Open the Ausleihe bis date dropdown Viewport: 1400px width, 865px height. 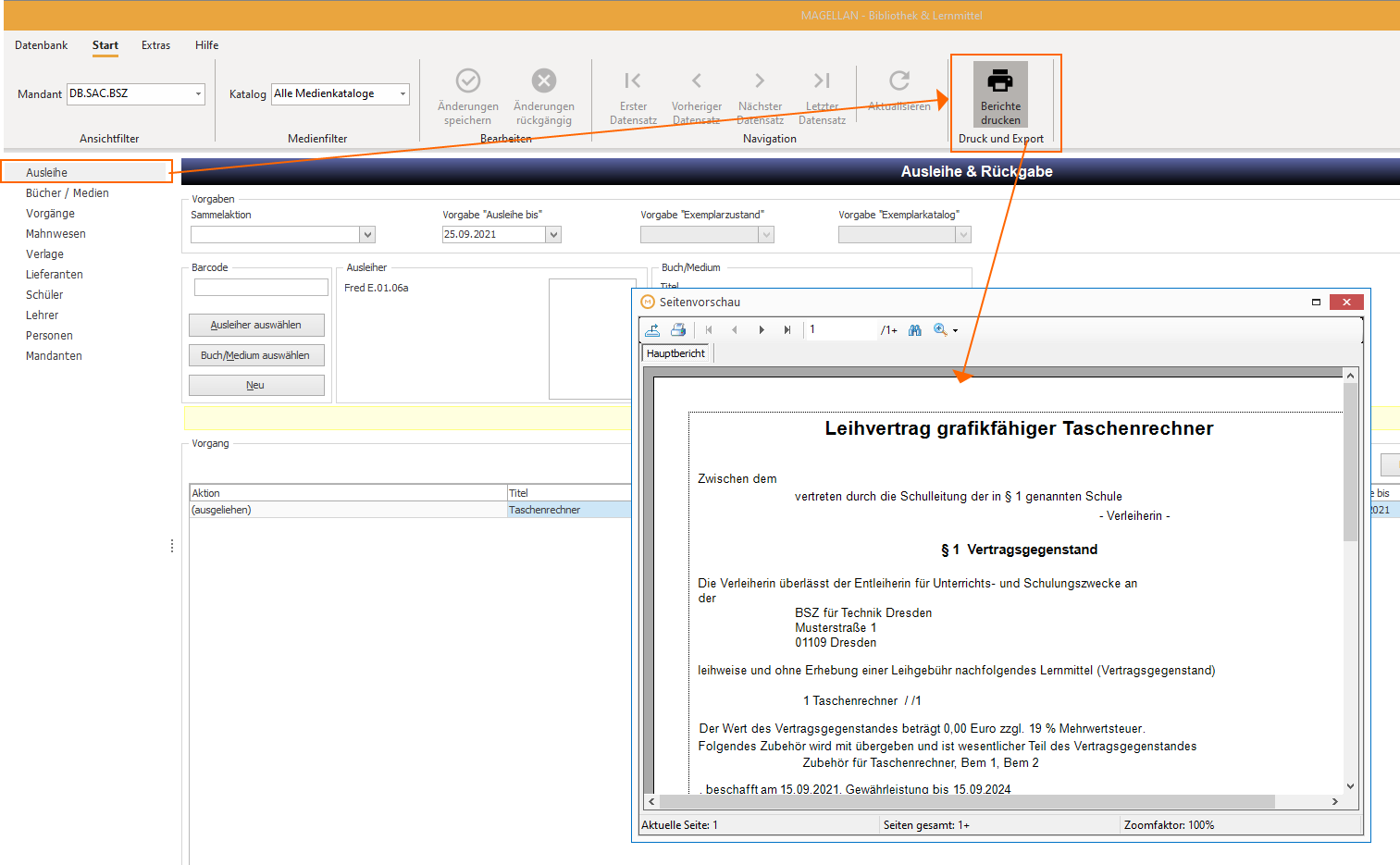(553, 235)
